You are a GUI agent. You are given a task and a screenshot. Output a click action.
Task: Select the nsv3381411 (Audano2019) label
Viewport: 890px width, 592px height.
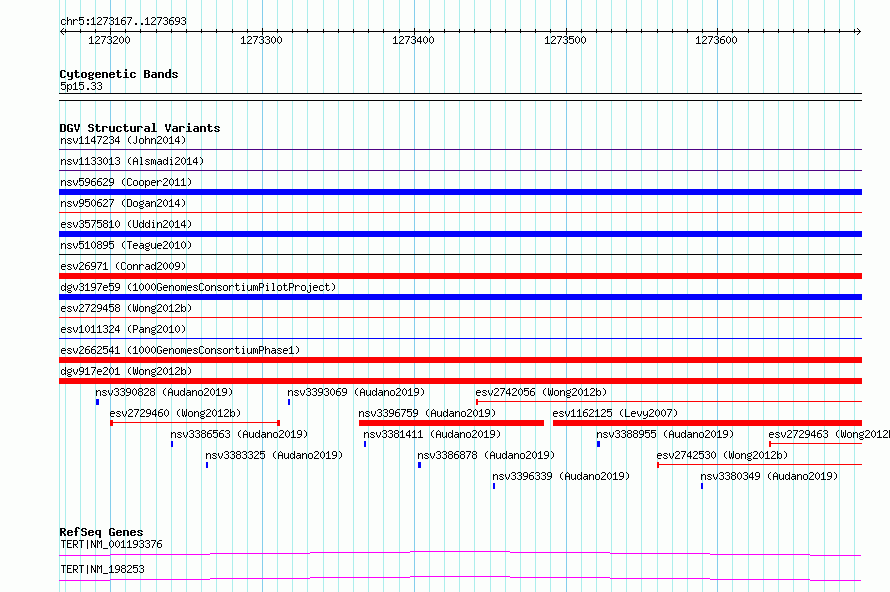(432, 434)
